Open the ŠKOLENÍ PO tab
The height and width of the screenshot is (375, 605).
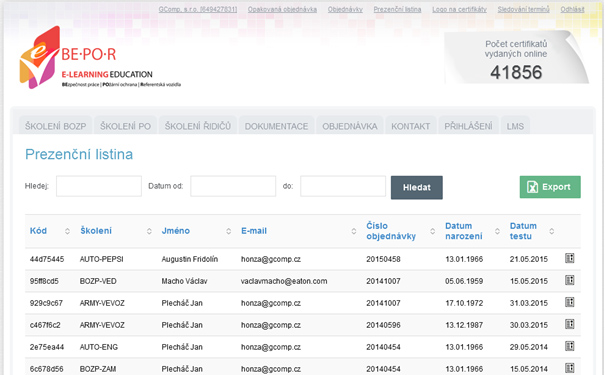pos(125,126)
